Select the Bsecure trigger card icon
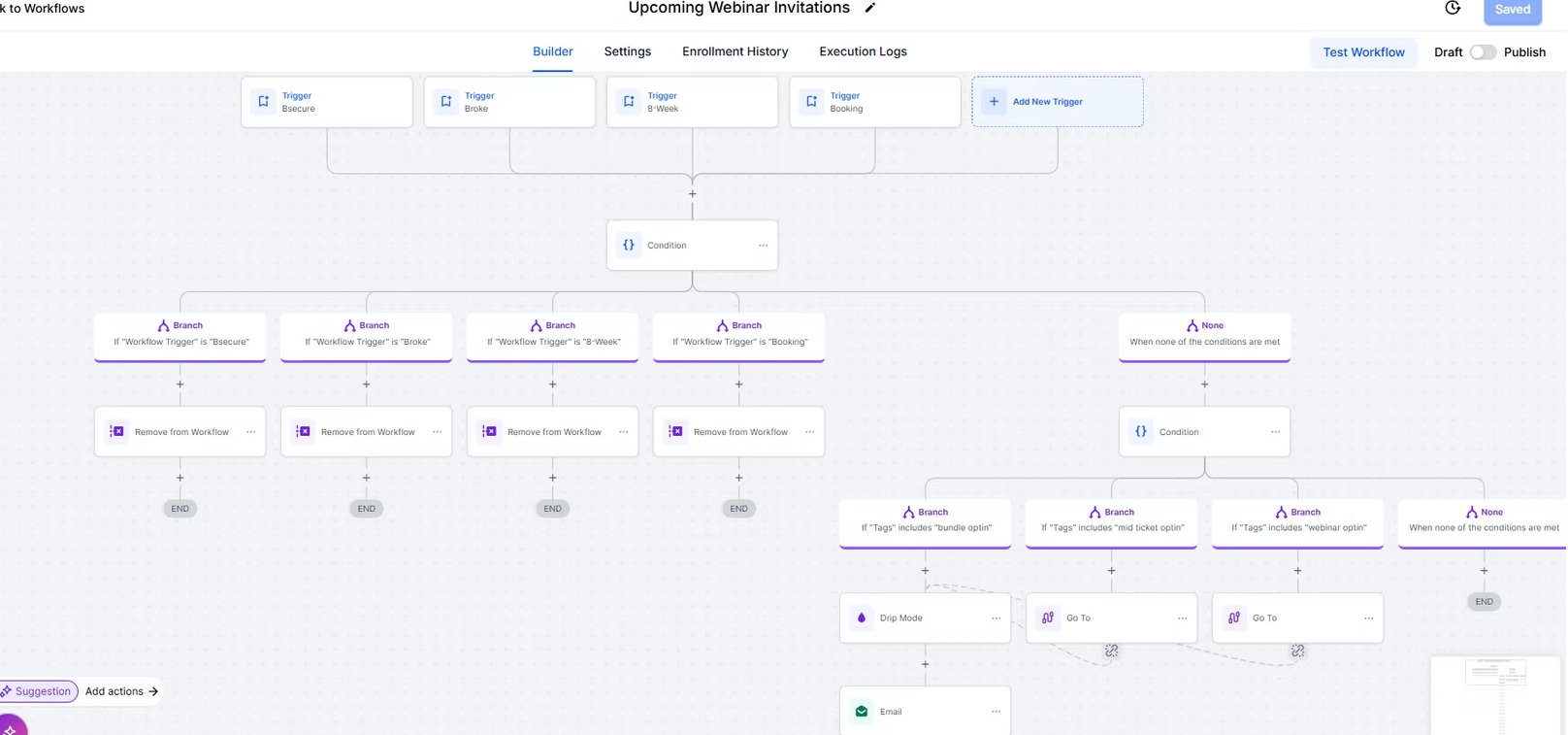The height and width of the screenshot is (735, 1568). click(264, 101)
